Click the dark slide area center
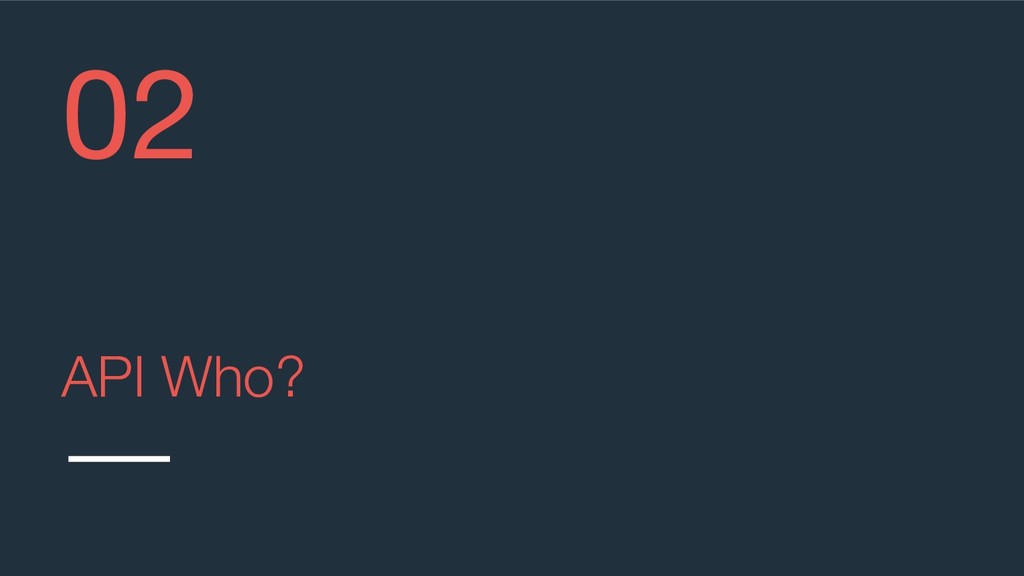 [512, 288]
